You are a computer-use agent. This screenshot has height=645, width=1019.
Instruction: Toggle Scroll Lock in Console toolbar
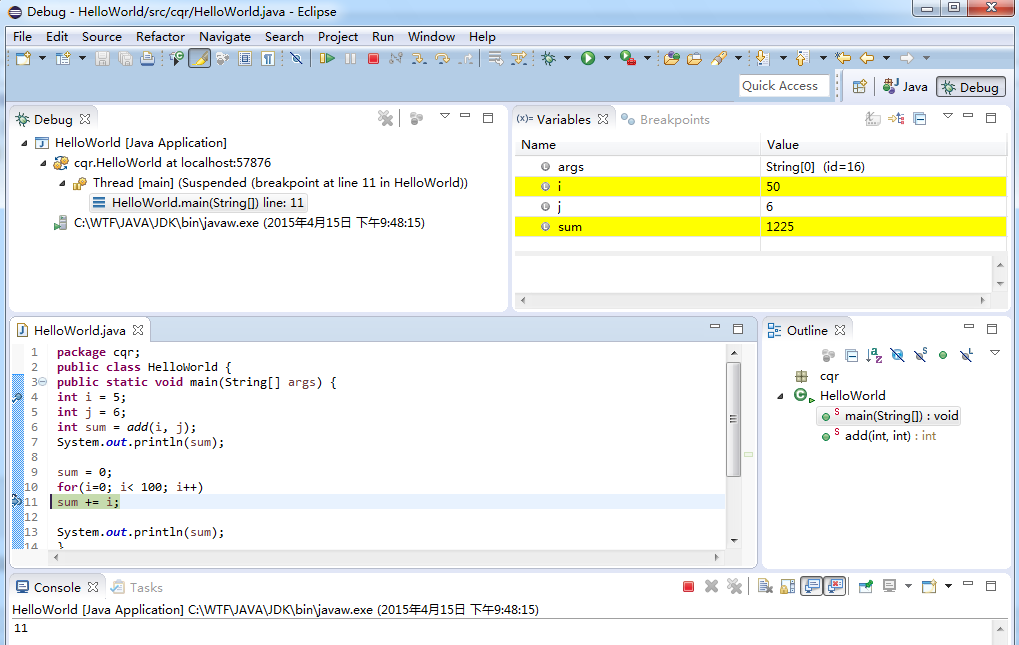click(x=788, y=587)
